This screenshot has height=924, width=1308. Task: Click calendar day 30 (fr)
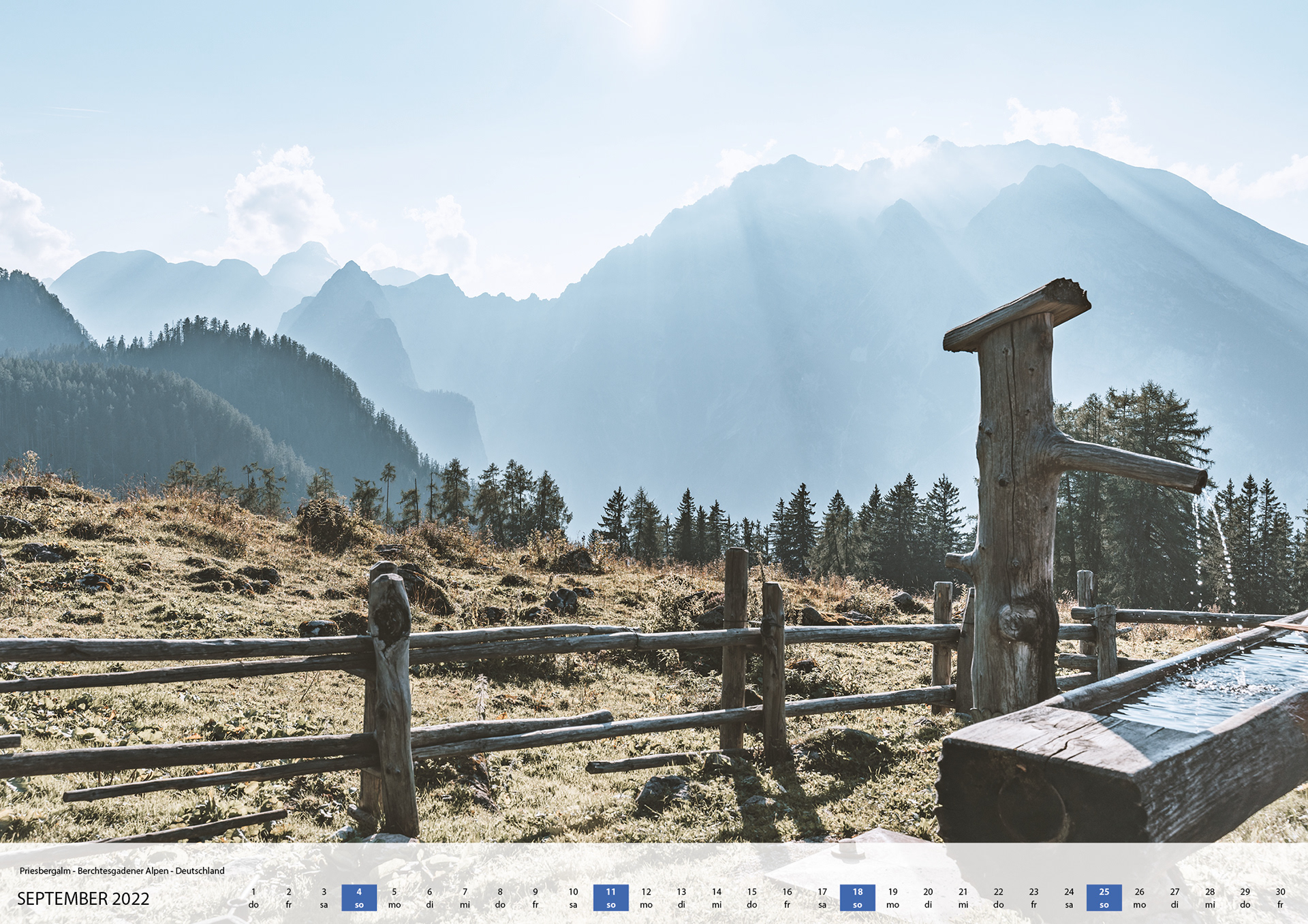click(x=1280, y=897)
